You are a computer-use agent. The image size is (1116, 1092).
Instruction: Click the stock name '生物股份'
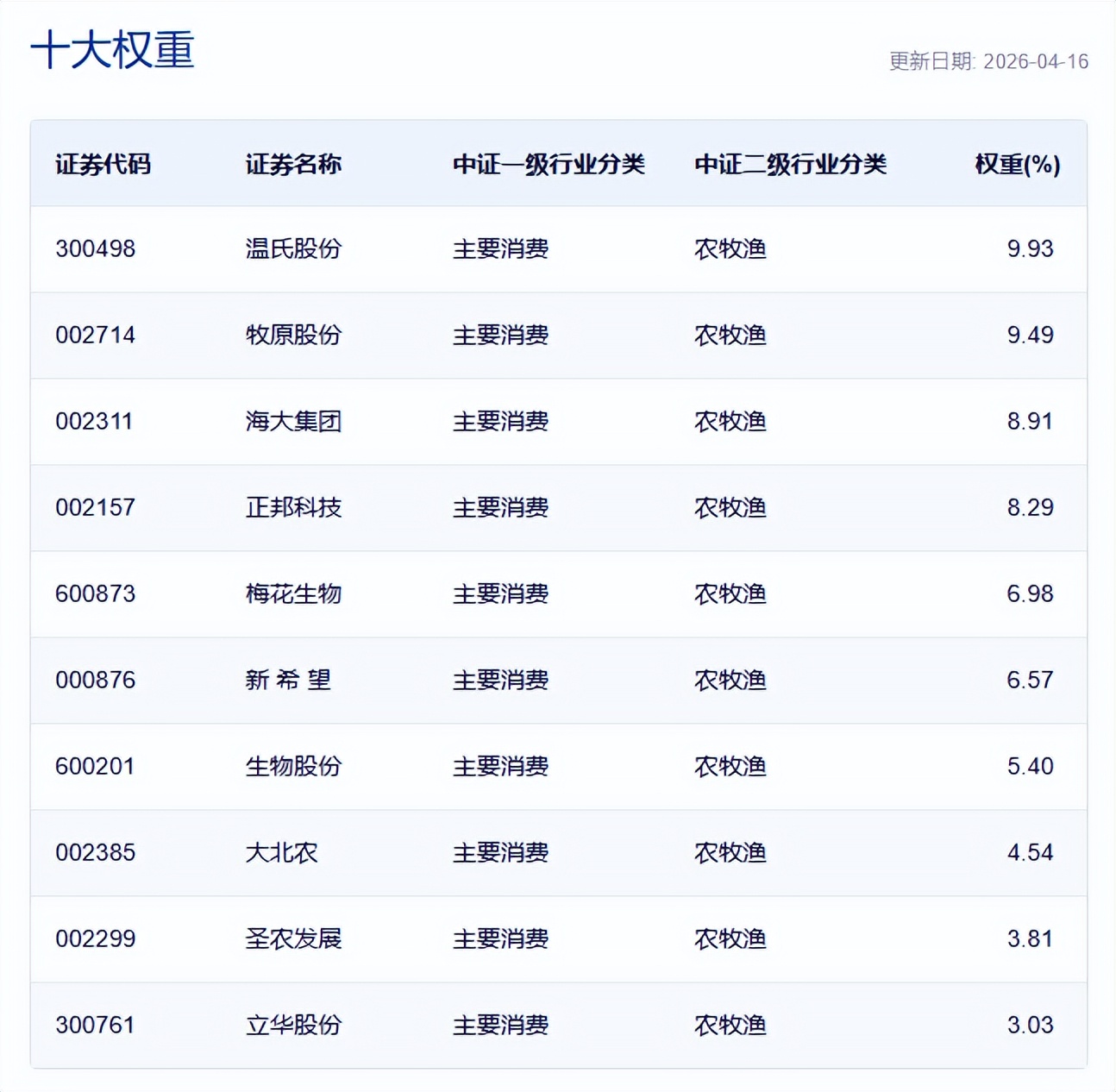(293, 766)
